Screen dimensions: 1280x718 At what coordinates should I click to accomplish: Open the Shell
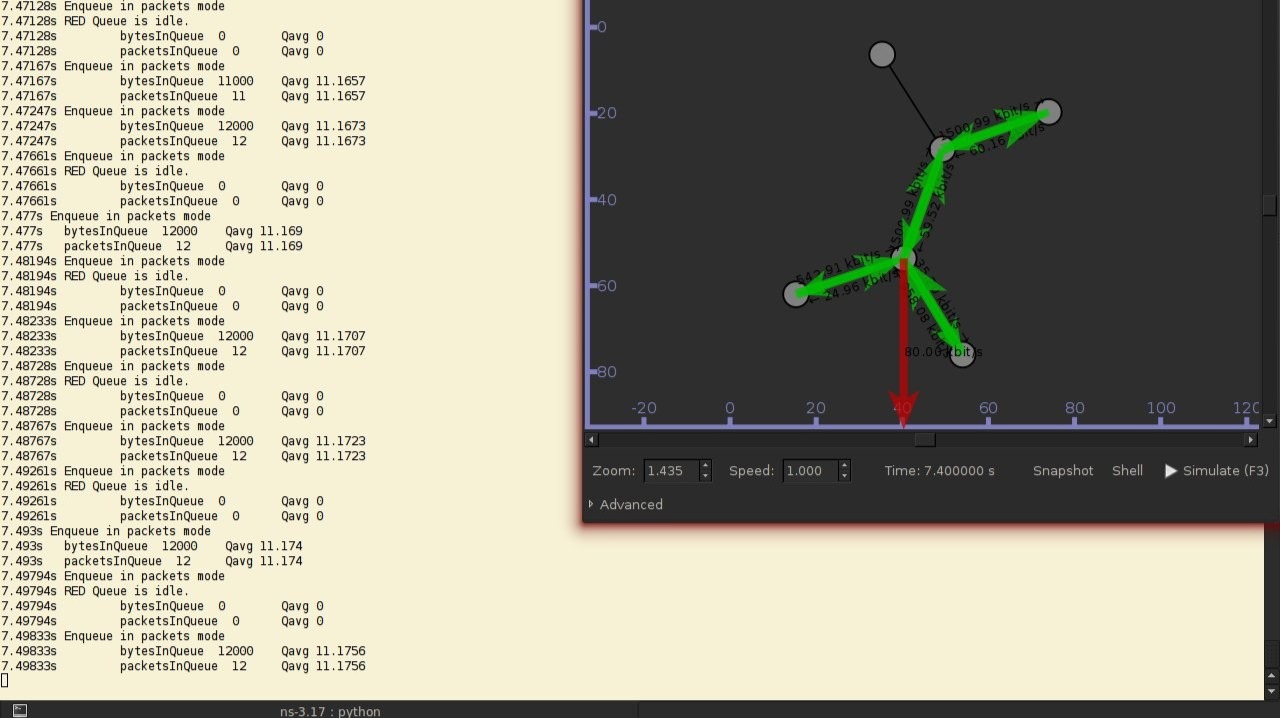[1127, 470]
